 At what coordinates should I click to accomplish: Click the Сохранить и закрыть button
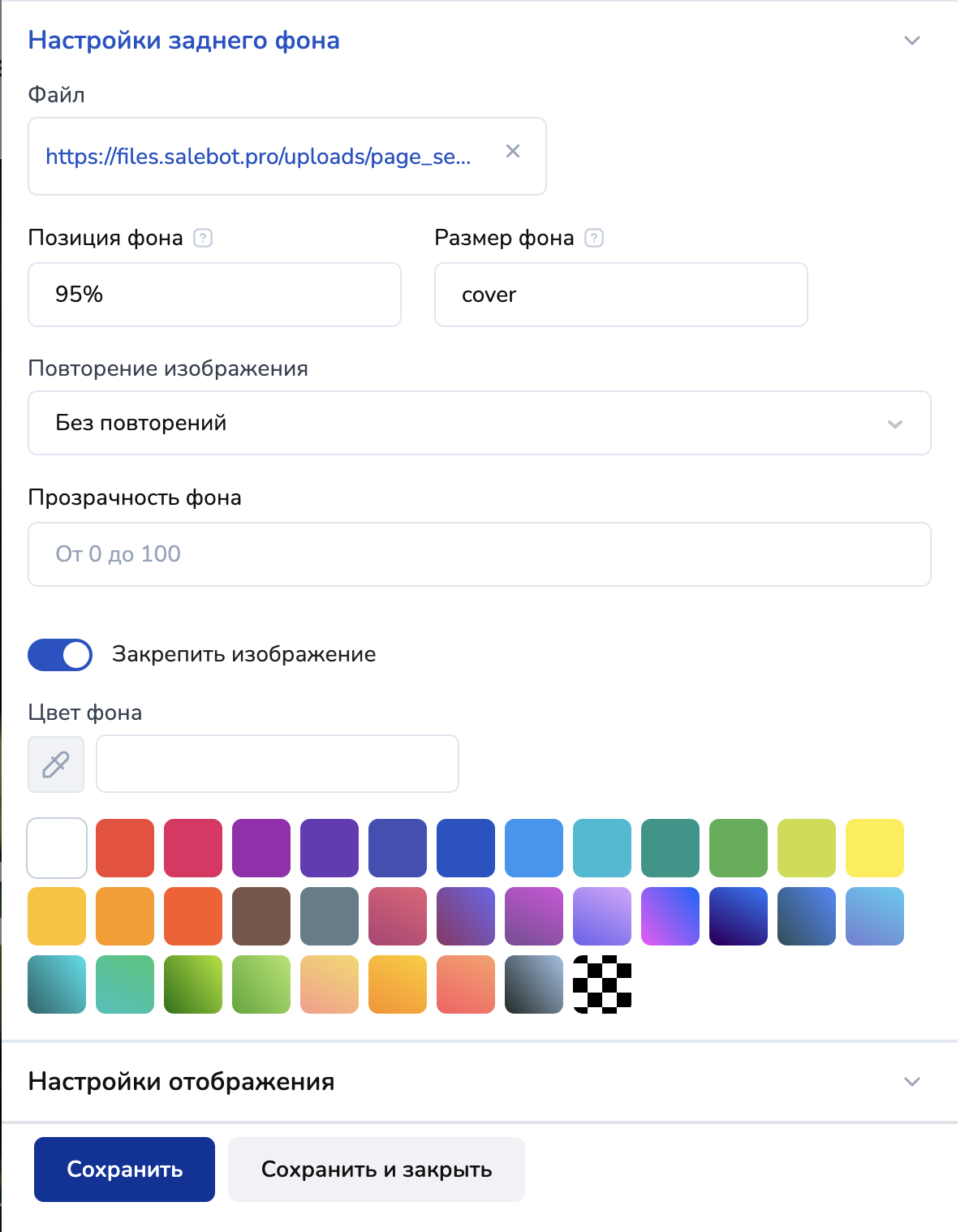pos(377,1170)
